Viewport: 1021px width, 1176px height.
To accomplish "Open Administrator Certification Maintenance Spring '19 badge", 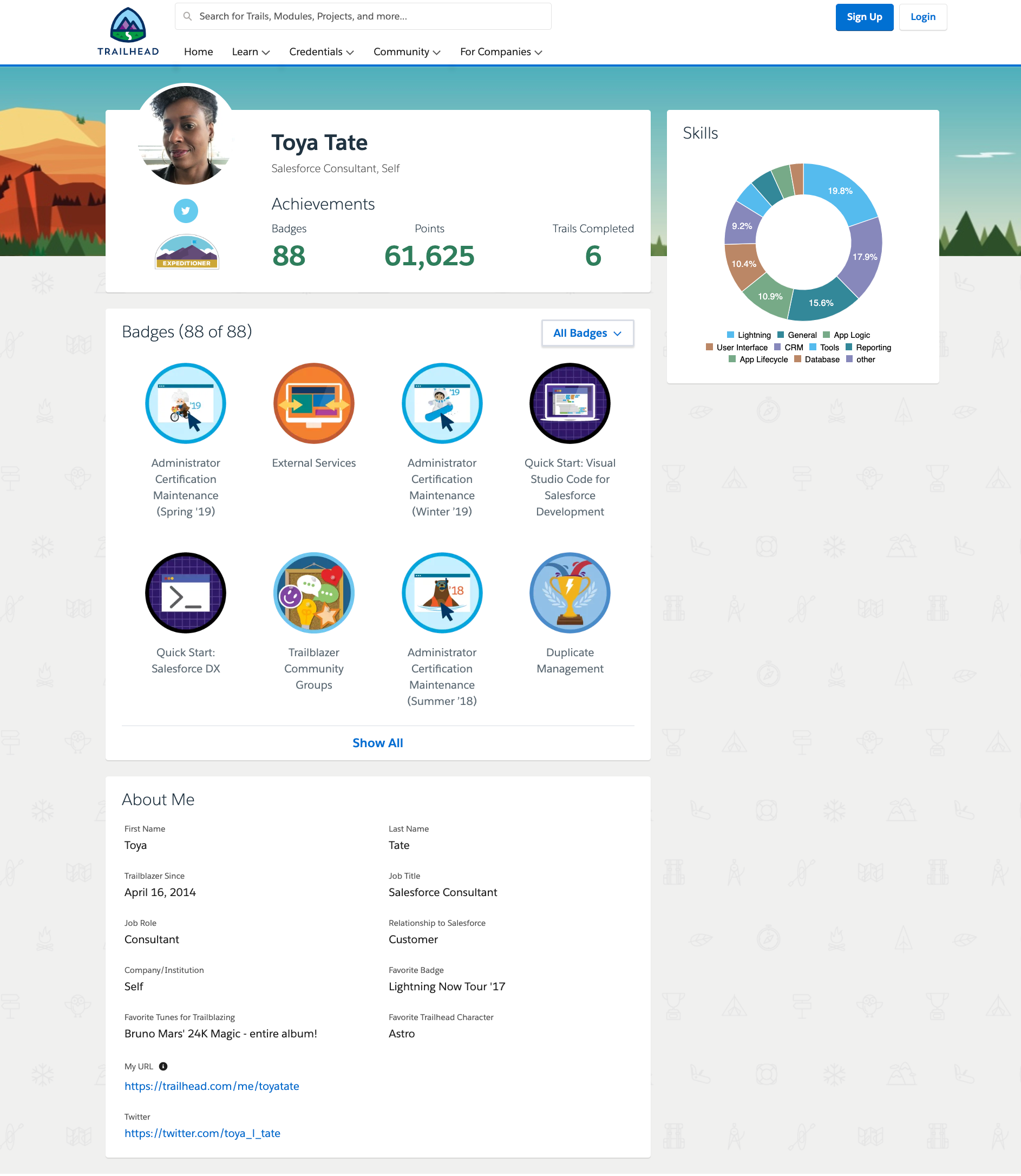I will pyautogui.click(x=186, y=403).
